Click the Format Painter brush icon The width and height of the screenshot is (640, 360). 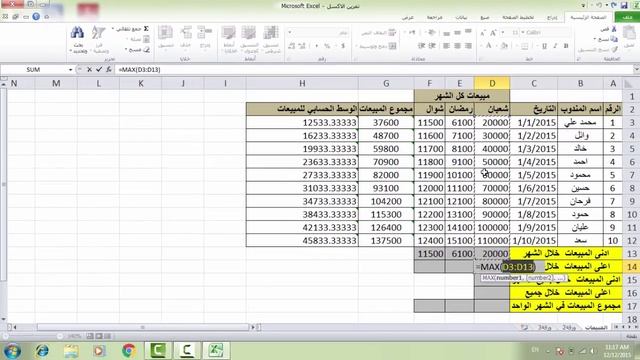pyautogui.click(x=614, y=49)
